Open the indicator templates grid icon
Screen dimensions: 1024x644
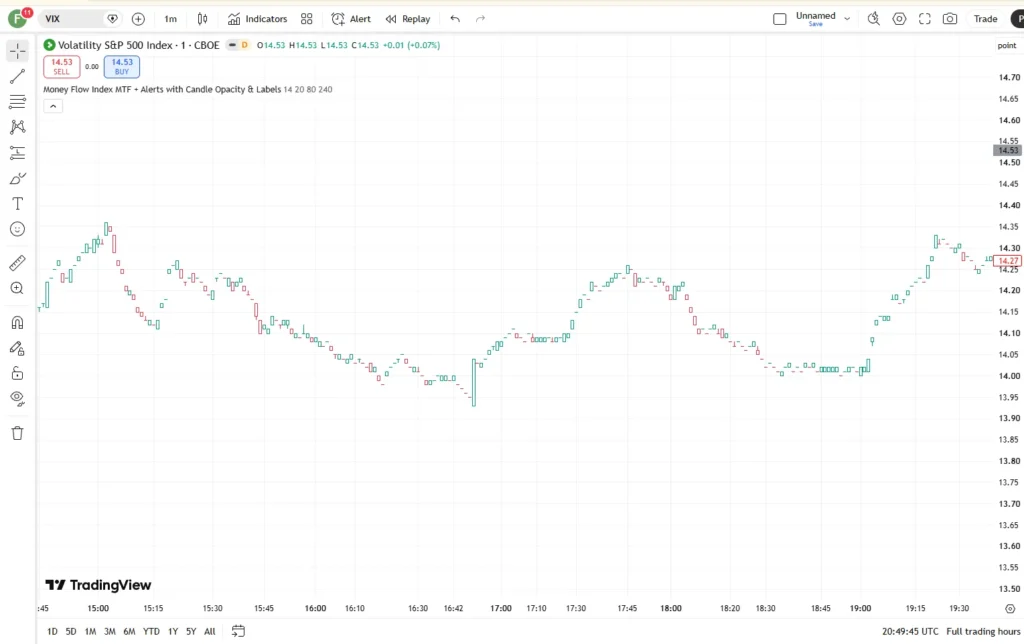306,19
